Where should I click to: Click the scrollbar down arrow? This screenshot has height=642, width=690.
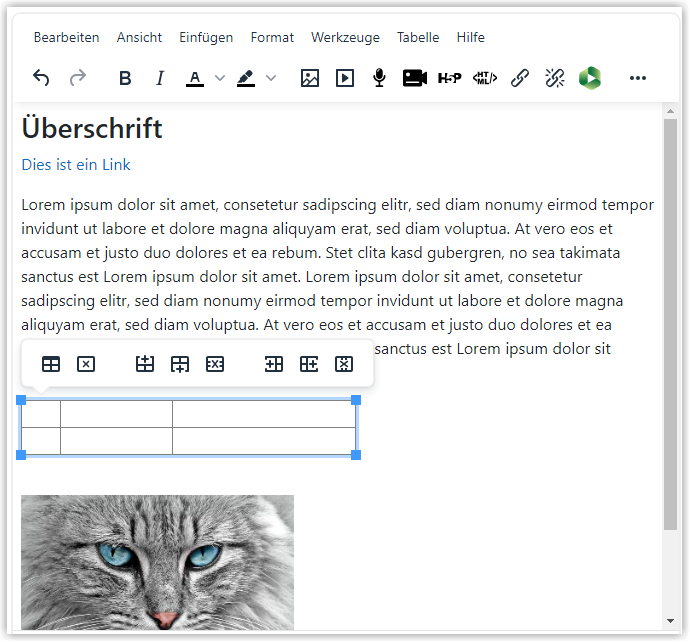tap(671, 621)
